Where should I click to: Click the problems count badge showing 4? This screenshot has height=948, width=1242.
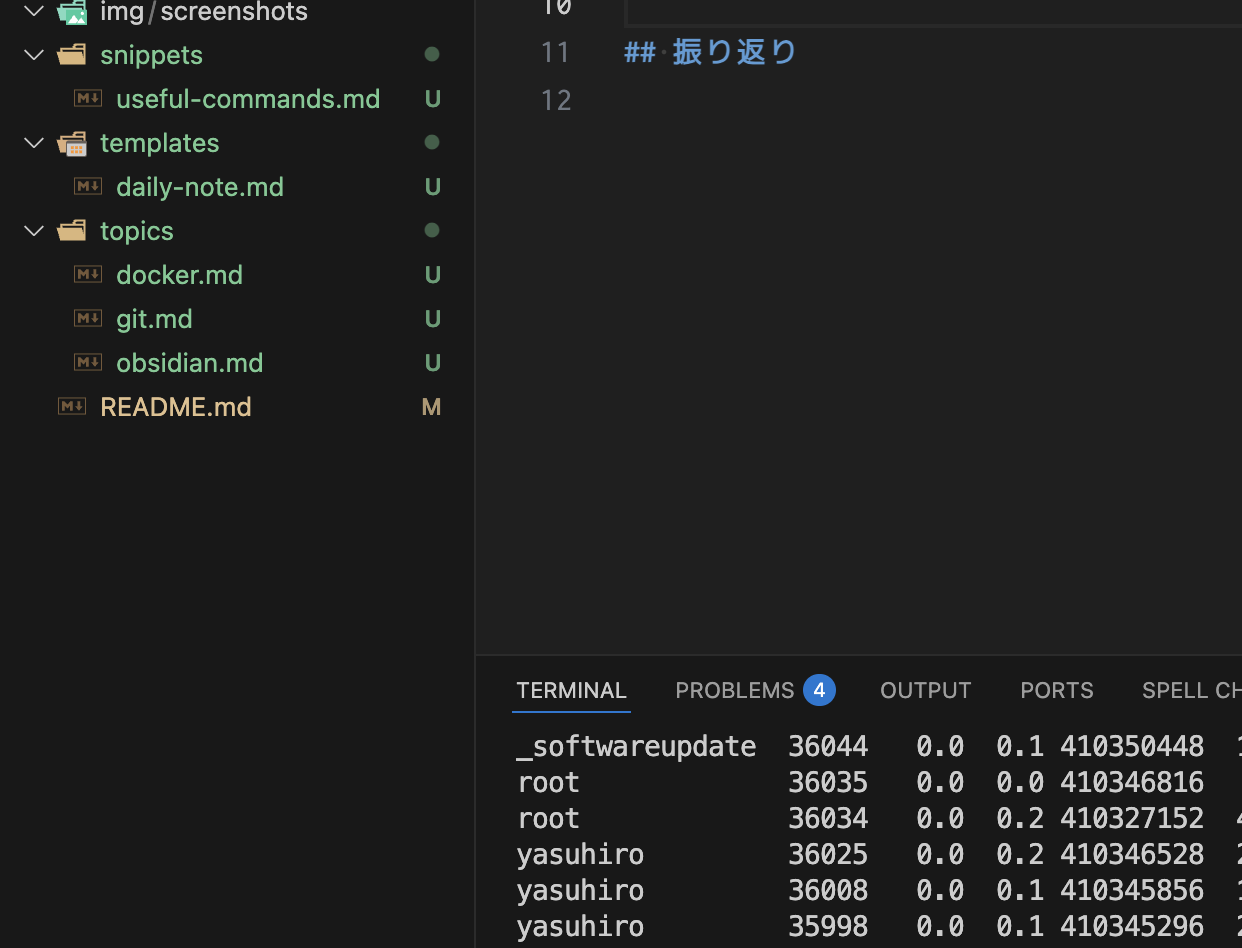(x=819, y=690)
